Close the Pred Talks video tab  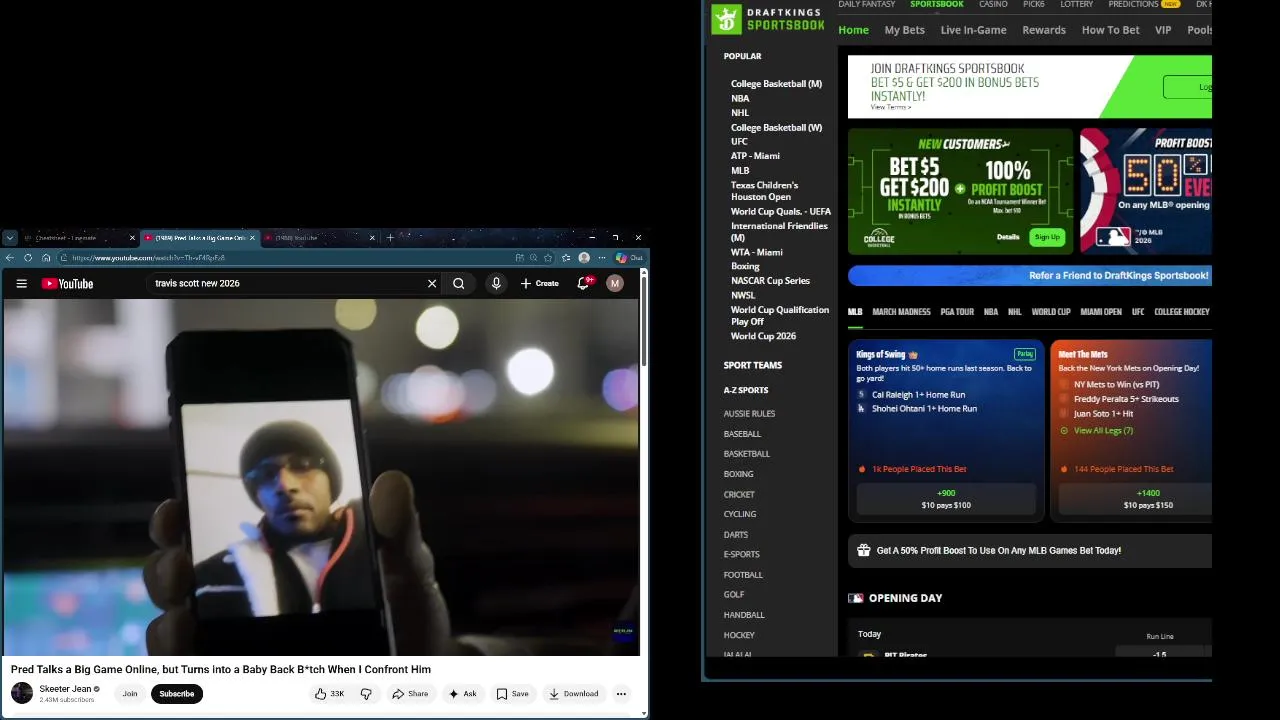click(253, 238)
